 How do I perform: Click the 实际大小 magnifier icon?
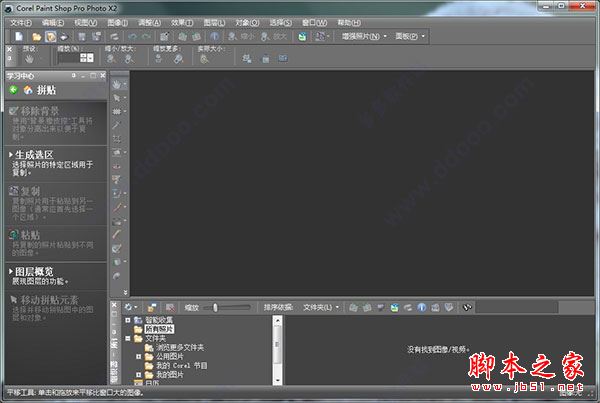(204, 59)
